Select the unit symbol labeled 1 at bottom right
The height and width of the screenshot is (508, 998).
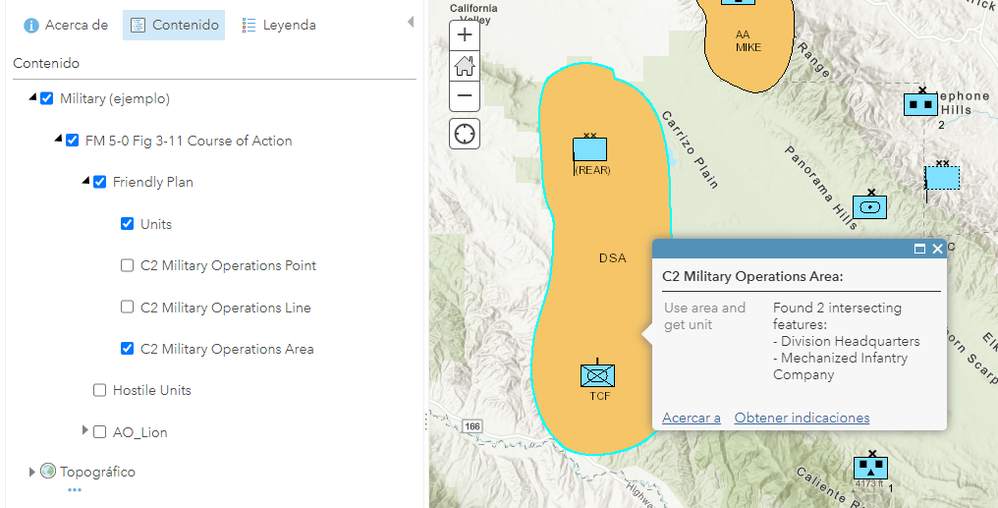coord(871,467)
